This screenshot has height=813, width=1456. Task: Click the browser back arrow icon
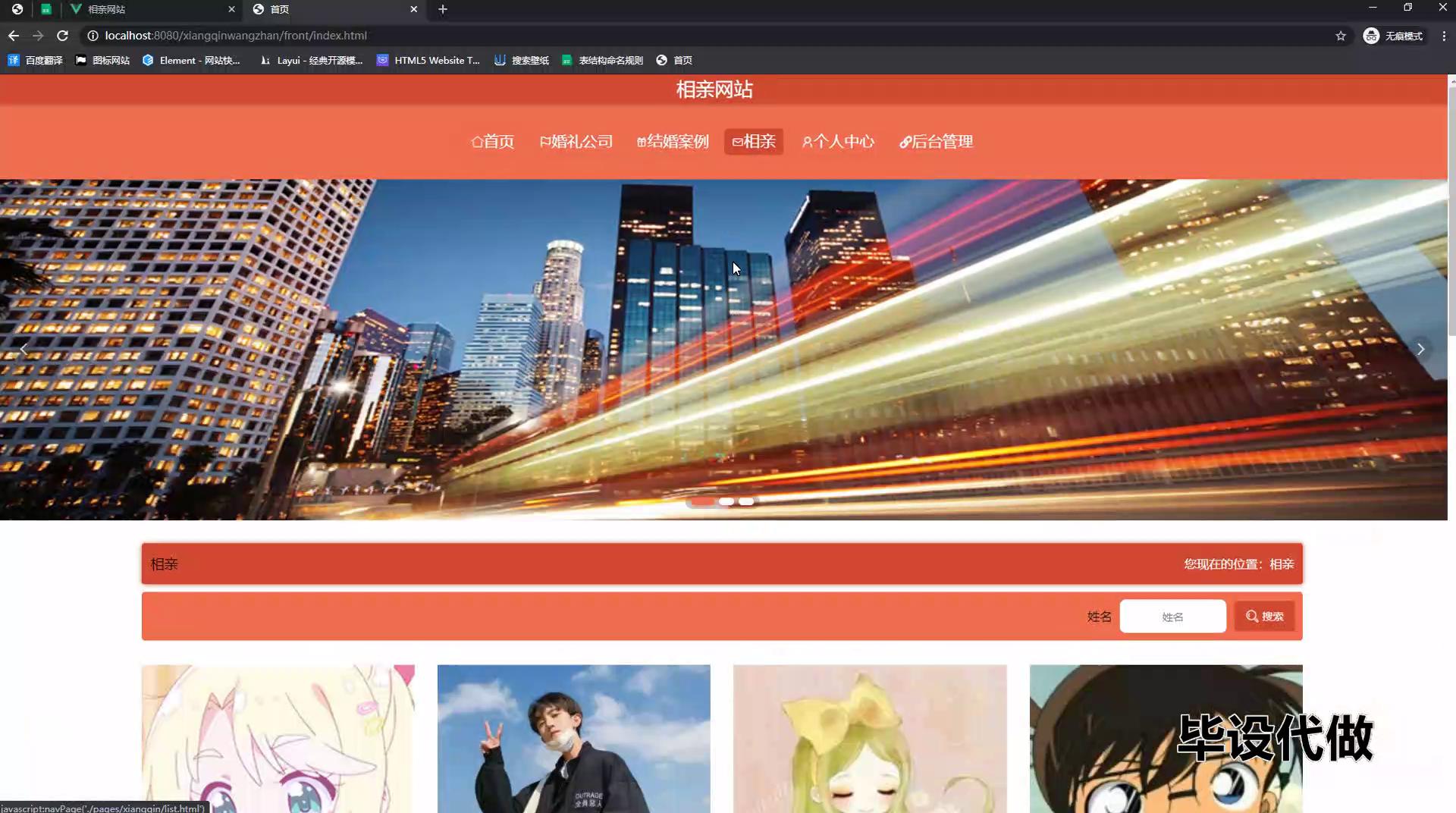14,36
